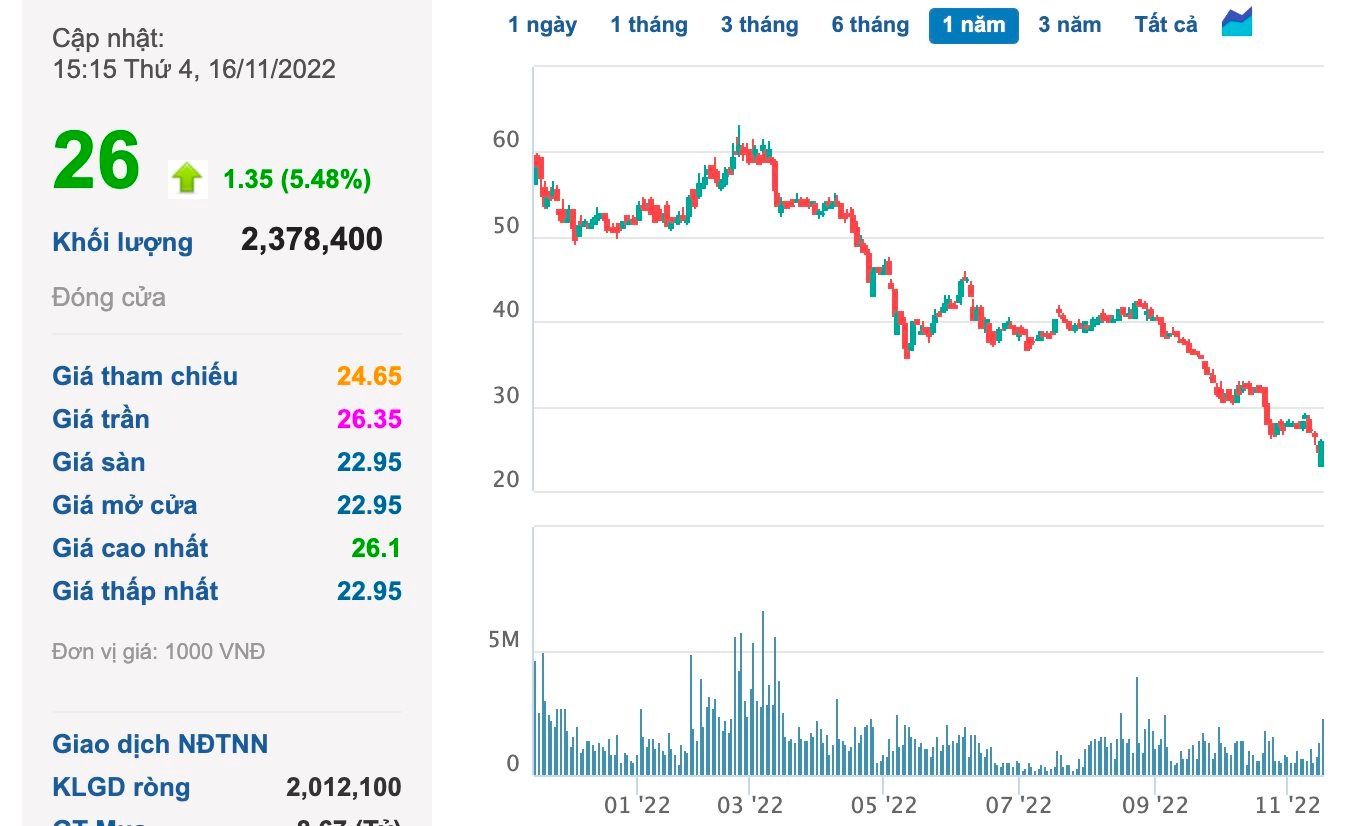1348x826 pixels.
Task: Click the "Giá mở cửa" row label
Action: coord(125,505)
